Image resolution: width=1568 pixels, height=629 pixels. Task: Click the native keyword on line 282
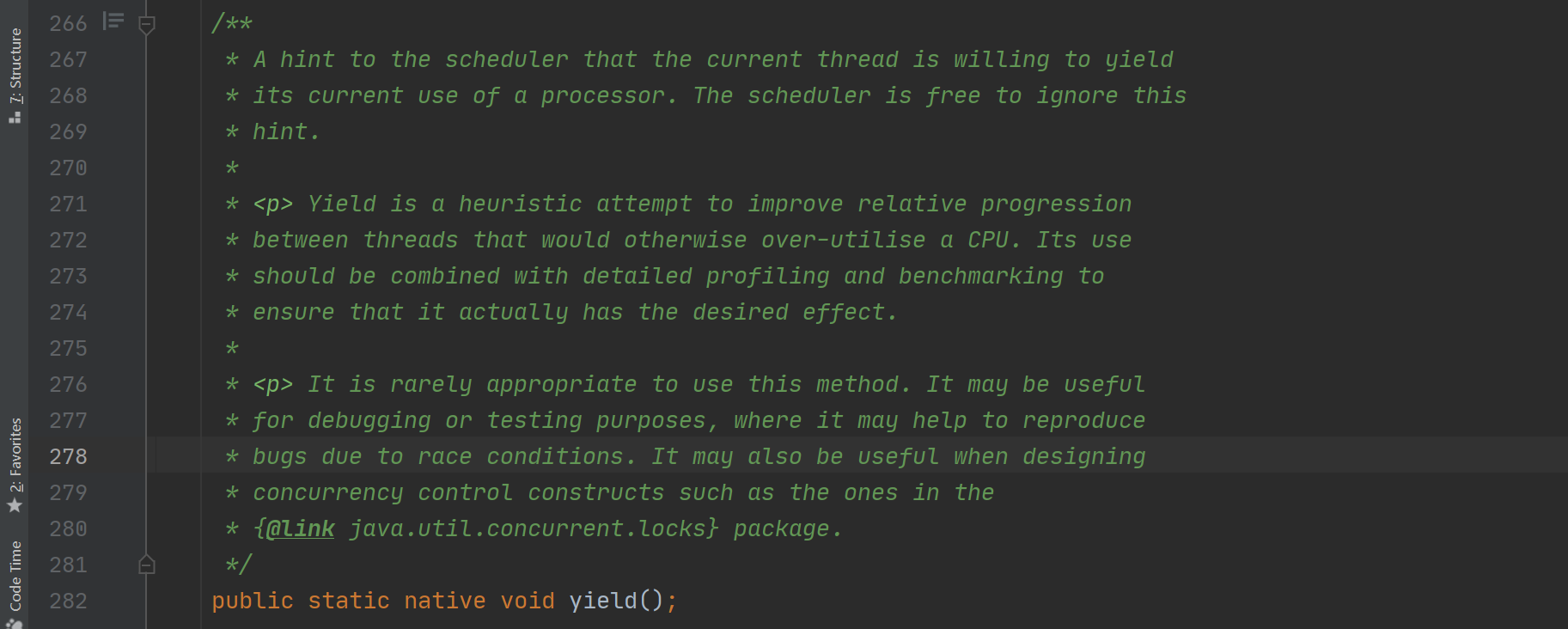pyautogui.click(x=445, y=601)
